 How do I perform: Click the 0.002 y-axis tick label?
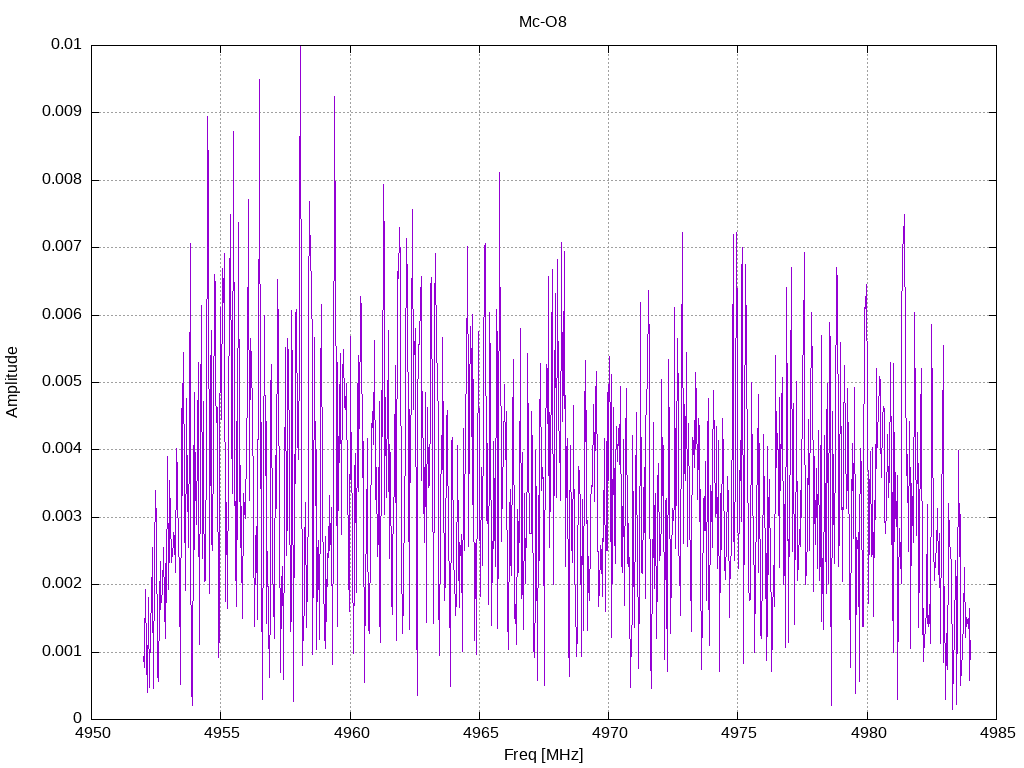click(x=62, y=584)
